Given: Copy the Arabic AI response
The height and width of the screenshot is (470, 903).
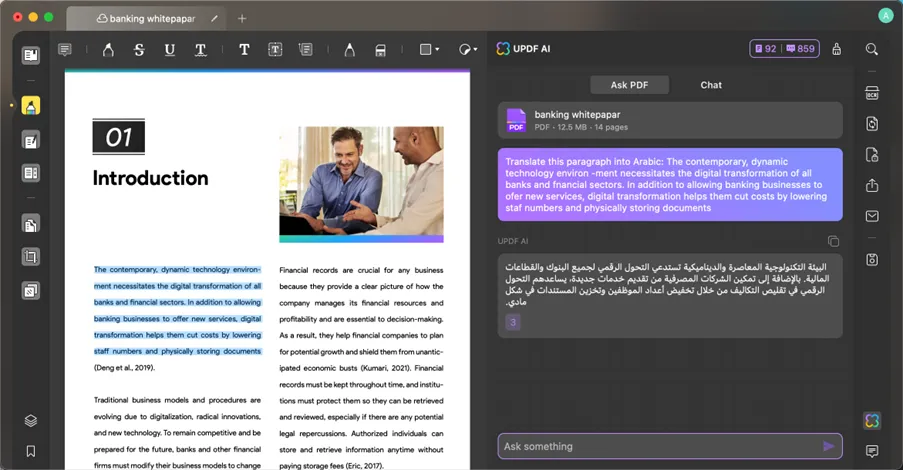Looking at the screenshot, I should [x=833, y=241].
